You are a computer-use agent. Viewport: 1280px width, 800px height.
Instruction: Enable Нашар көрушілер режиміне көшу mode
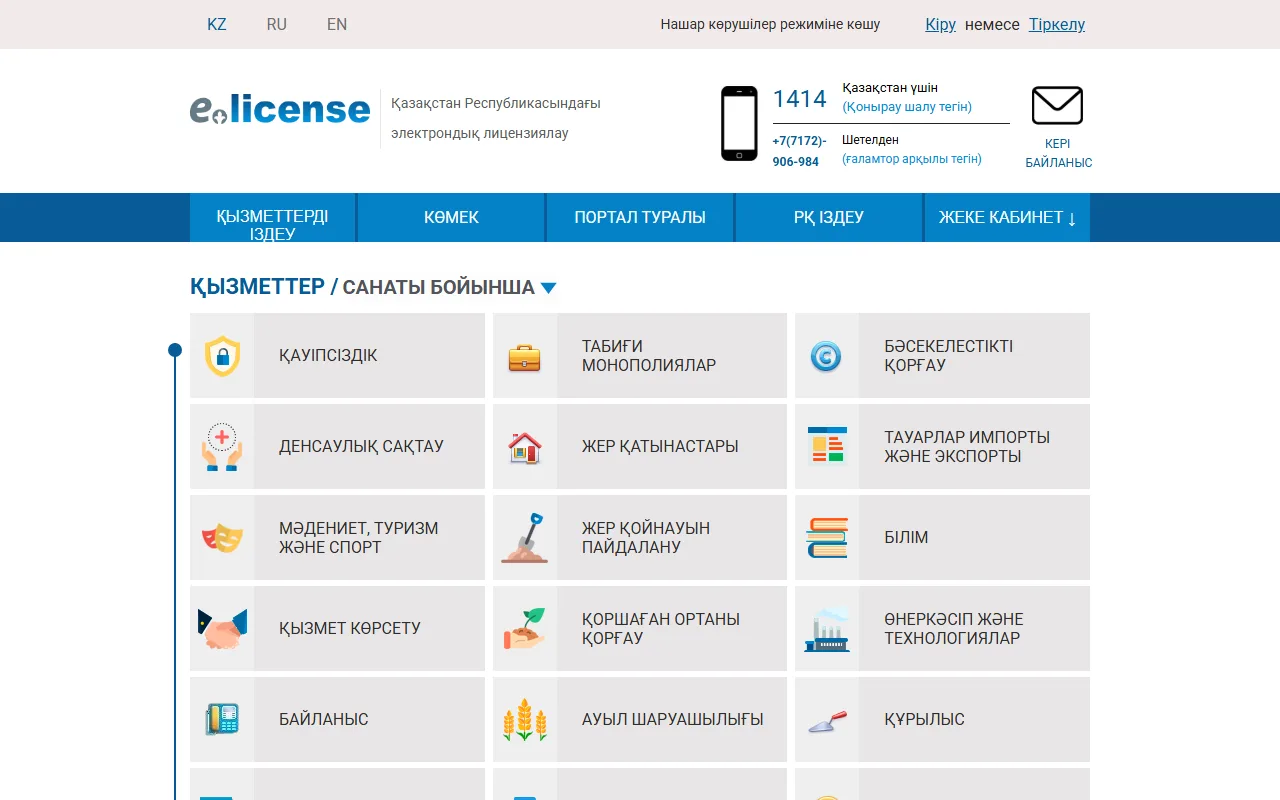(x=770, y=24)
